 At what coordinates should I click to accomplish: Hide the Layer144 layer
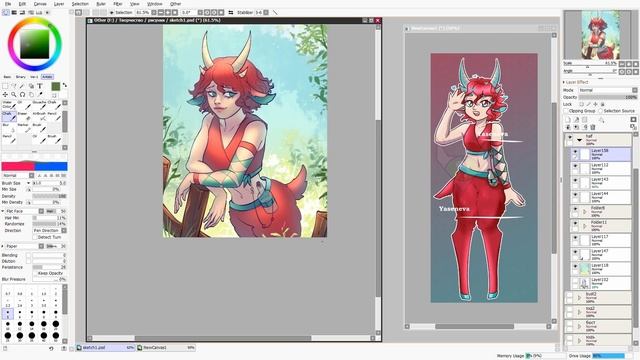click(575, 195)
